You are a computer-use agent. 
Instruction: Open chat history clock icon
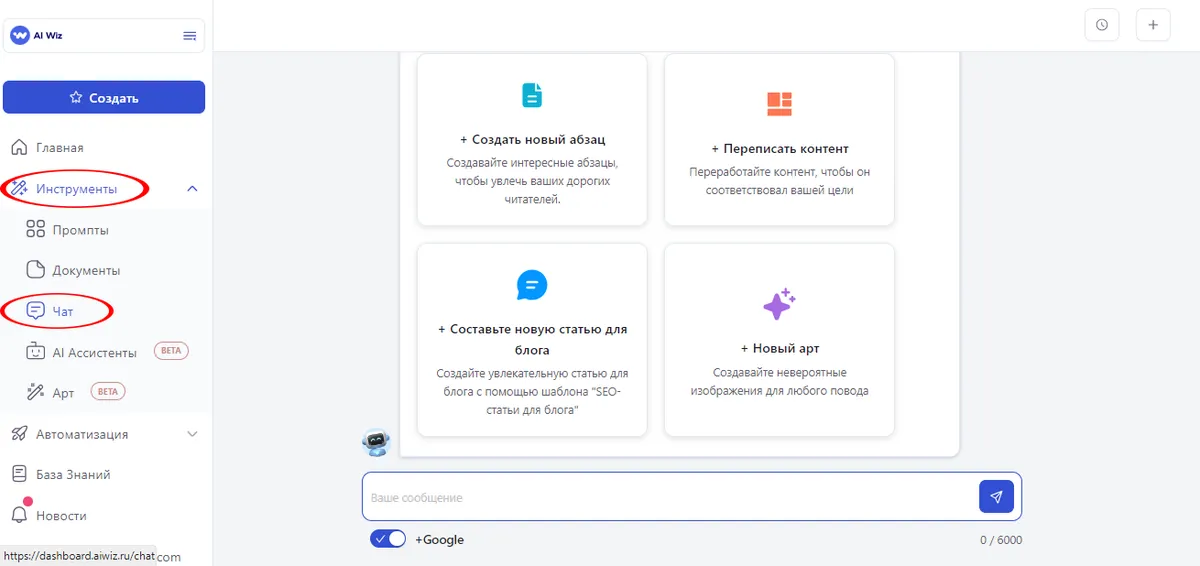(1102, 25)
